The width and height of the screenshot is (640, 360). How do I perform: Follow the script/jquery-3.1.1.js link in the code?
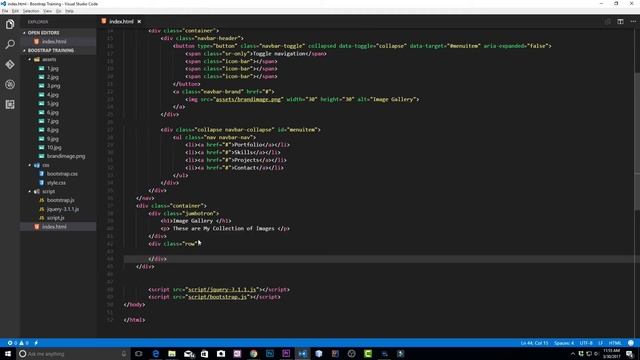tap(222, 289)
